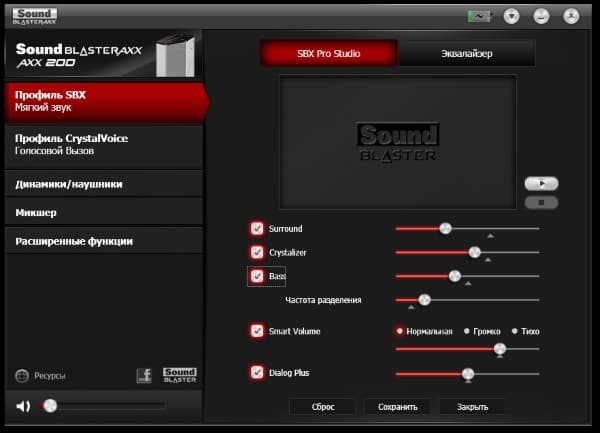Click the Dialog Plus level slider knob
Viewport: 600px width, 433px height.
pyautogui.click(x=468, y=374)
